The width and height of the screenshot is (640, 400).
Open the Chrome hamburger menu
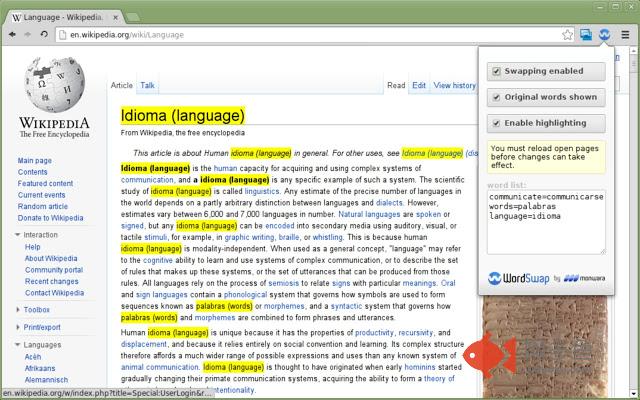point(625,35)
